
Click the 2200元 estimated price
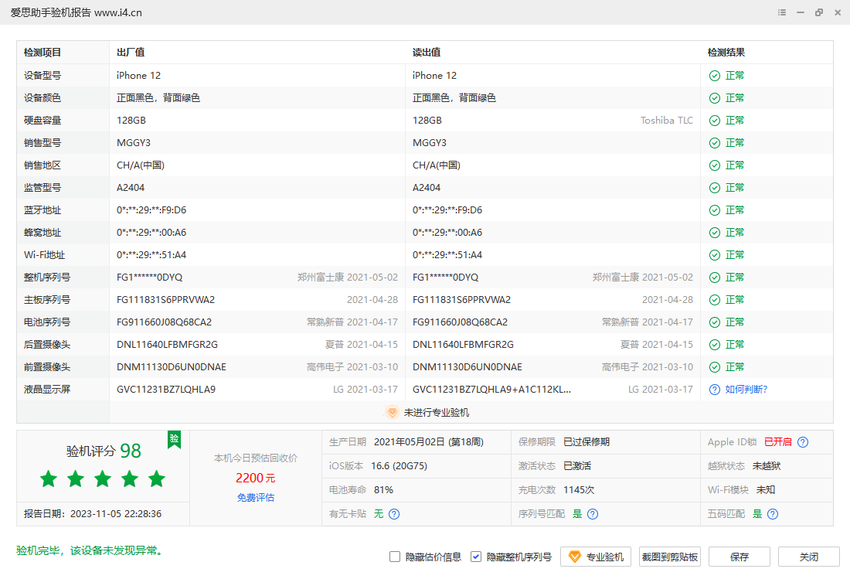click(x=255, y=478)
